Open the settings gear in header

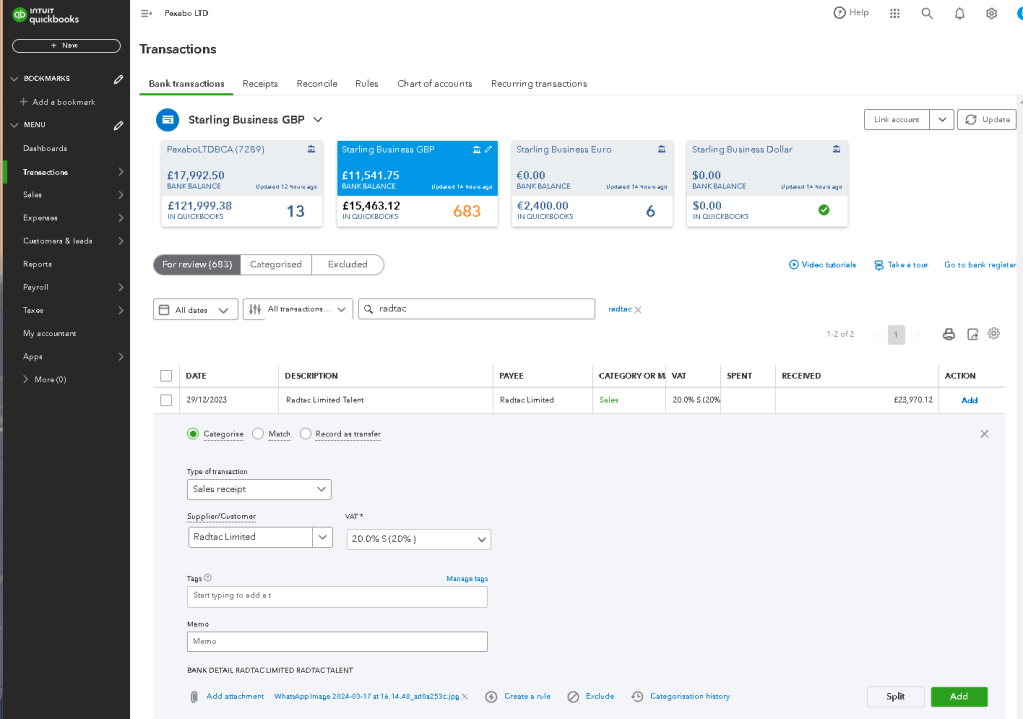coord(991,13)
